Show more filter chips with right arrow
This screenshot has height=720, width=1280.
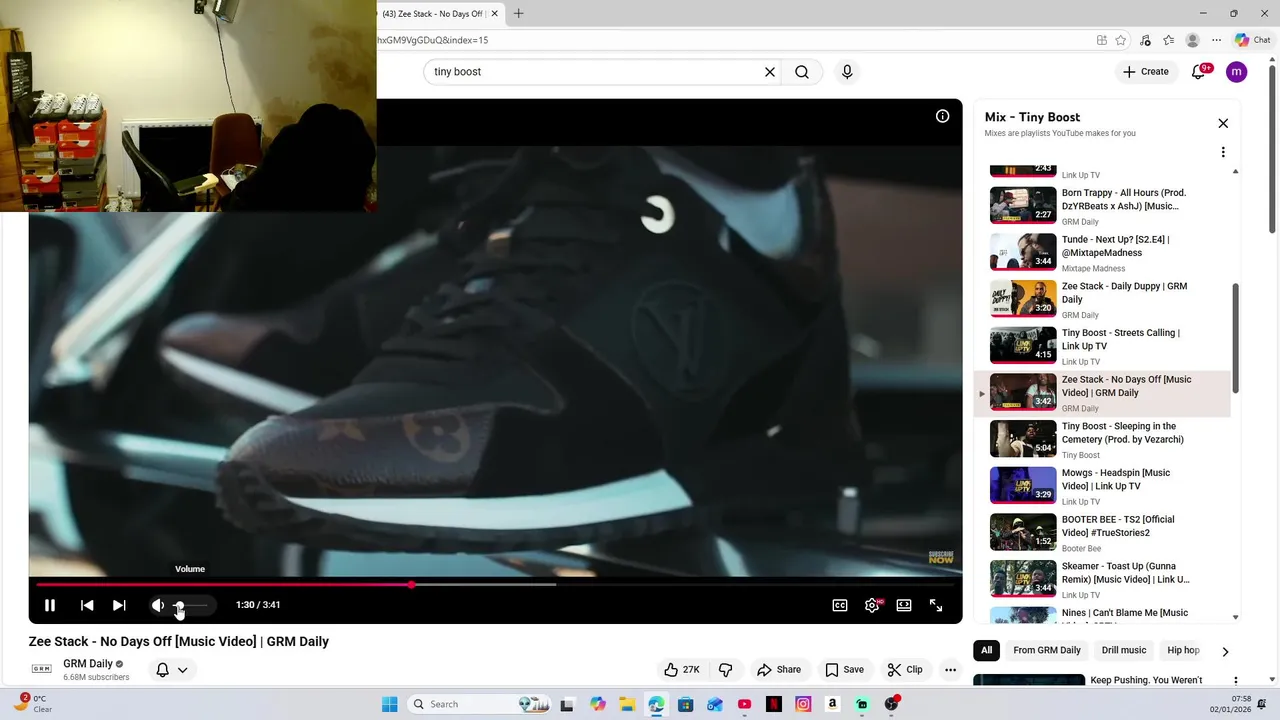tap(1225, 651)
